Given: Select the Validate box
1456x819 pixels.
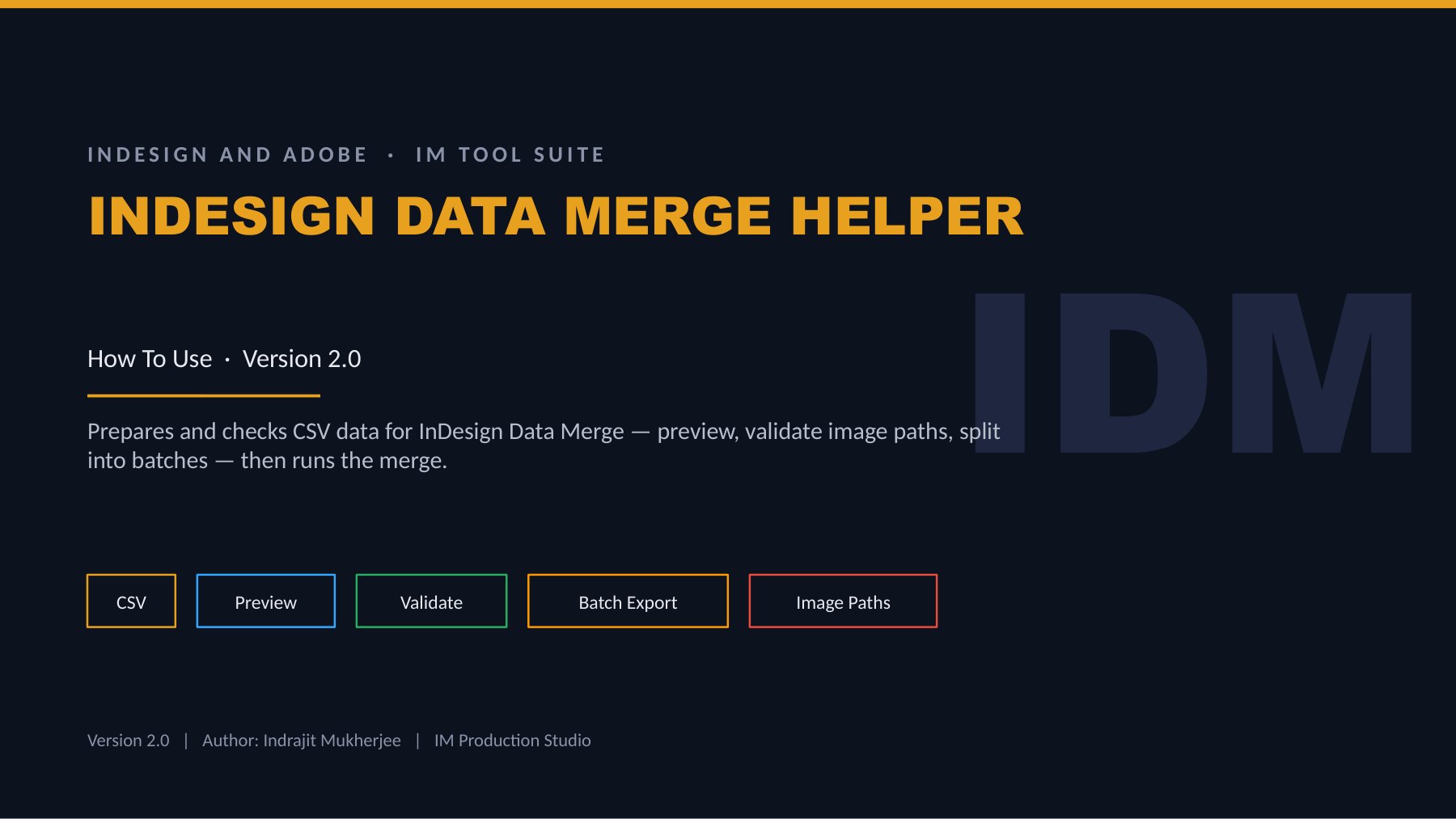Looking at the screenshot, I should click(x=431, y=601).
